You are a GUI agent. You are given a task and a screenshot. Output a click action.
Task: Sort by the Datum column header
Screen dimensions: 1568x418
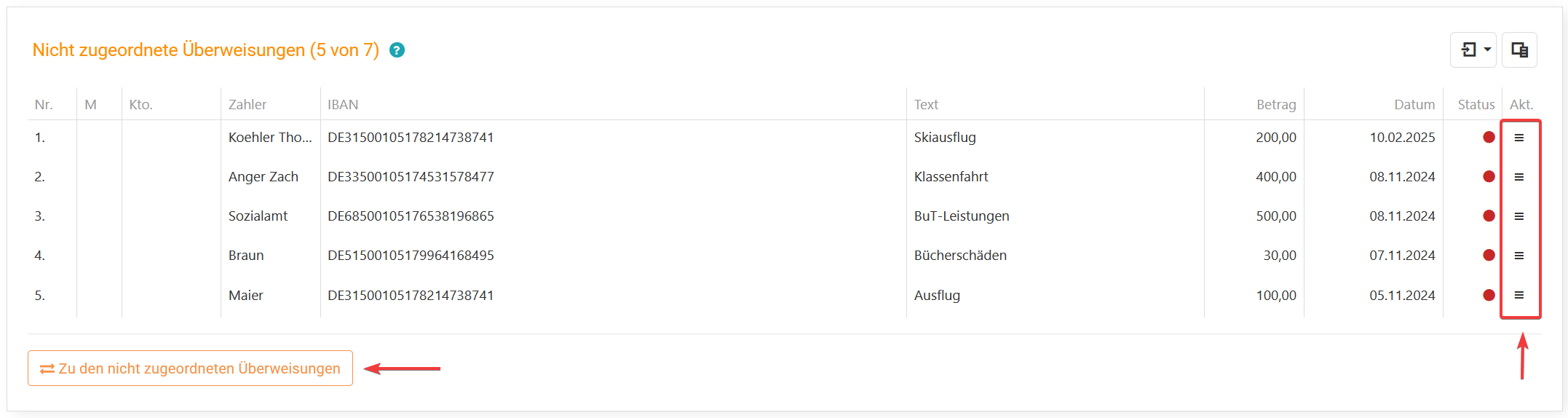(1414, 105)
